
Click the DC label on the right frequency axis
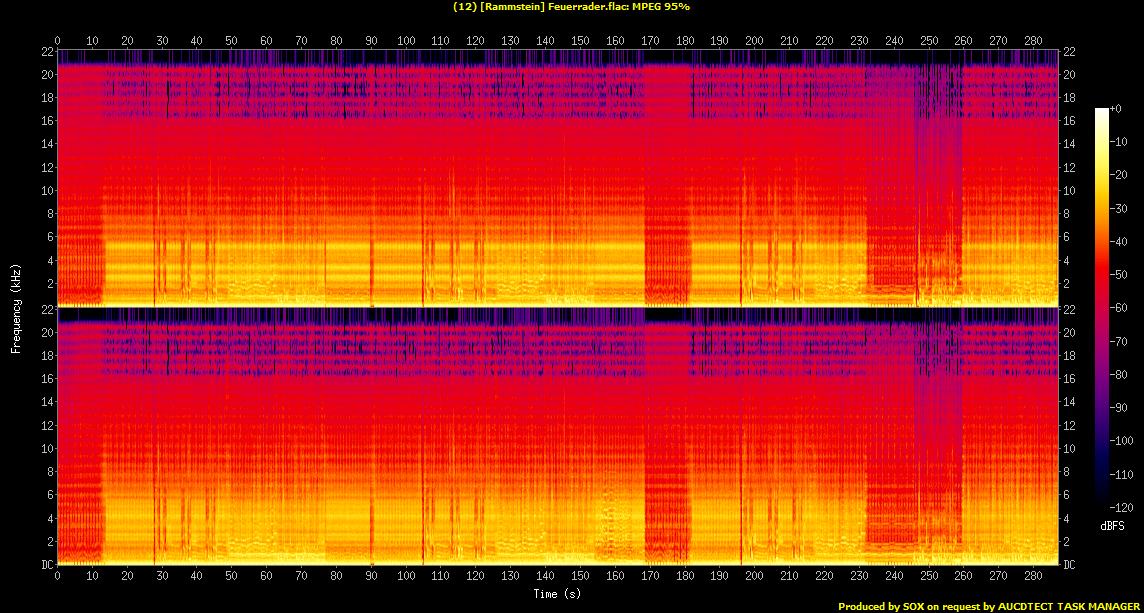coord(1069,564)
